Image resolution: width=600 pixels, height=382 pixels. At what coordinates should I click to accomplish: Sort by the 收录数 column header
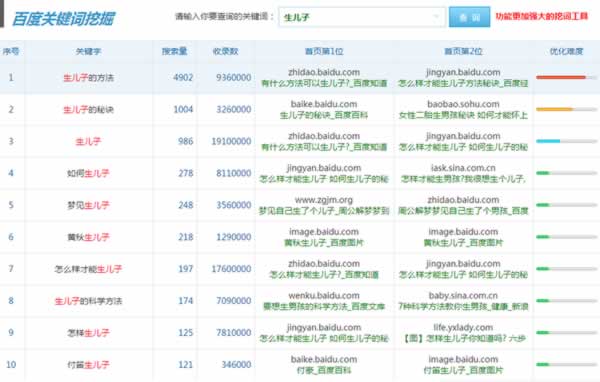tap(226, 51)
